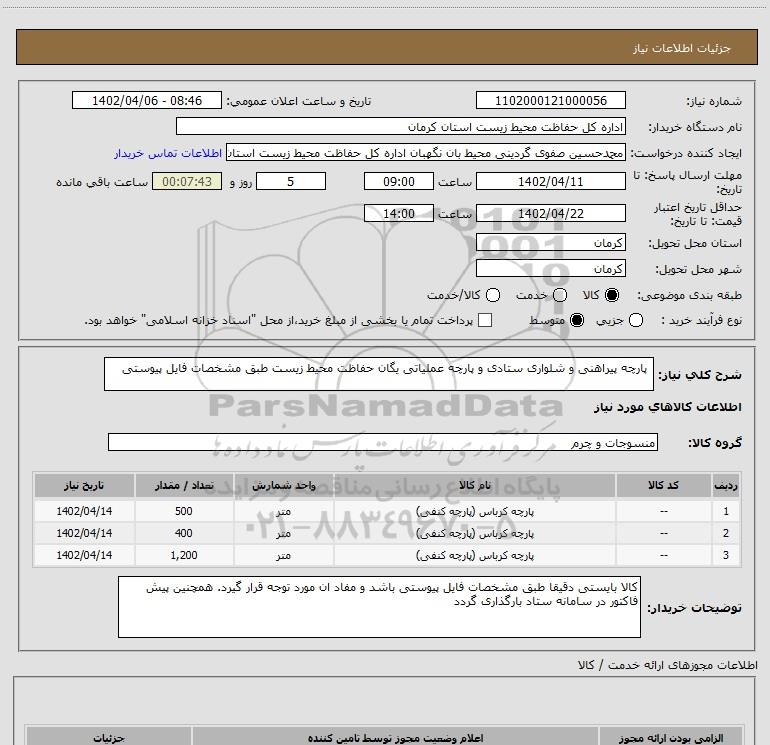770x745 pixels.
Task: Click the announcement date field 1402/04/06 - 08:46
Action: (147, 101)
